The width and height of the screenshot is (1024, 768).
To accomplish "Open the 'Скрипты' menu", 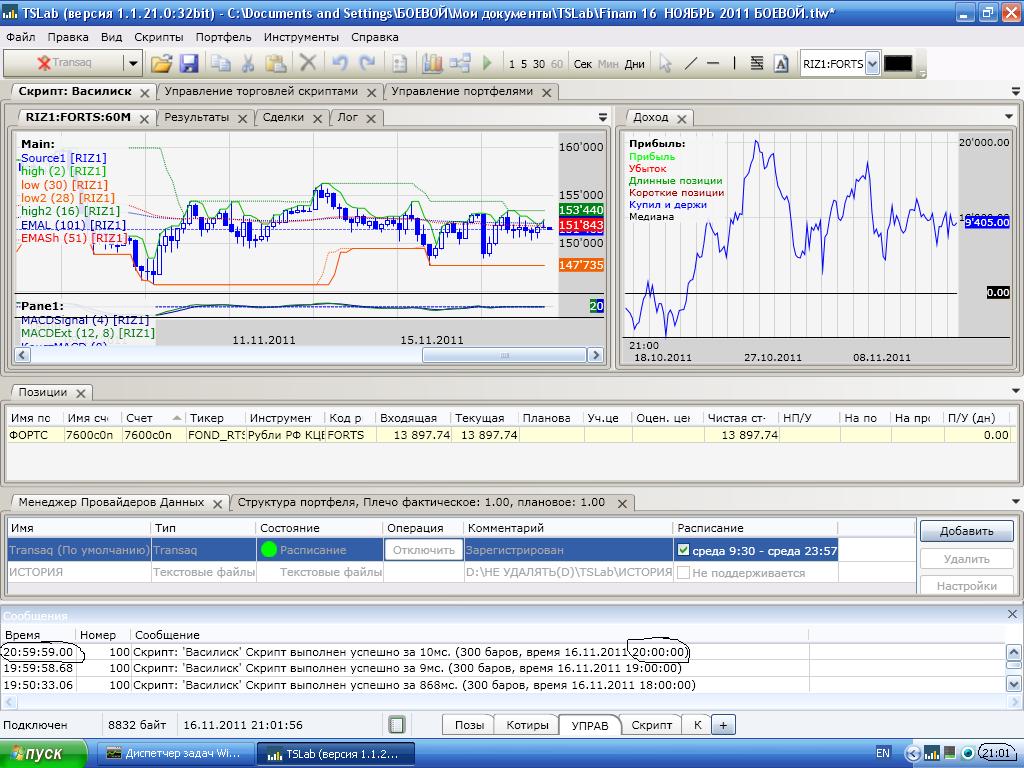I will coord(158,37).
